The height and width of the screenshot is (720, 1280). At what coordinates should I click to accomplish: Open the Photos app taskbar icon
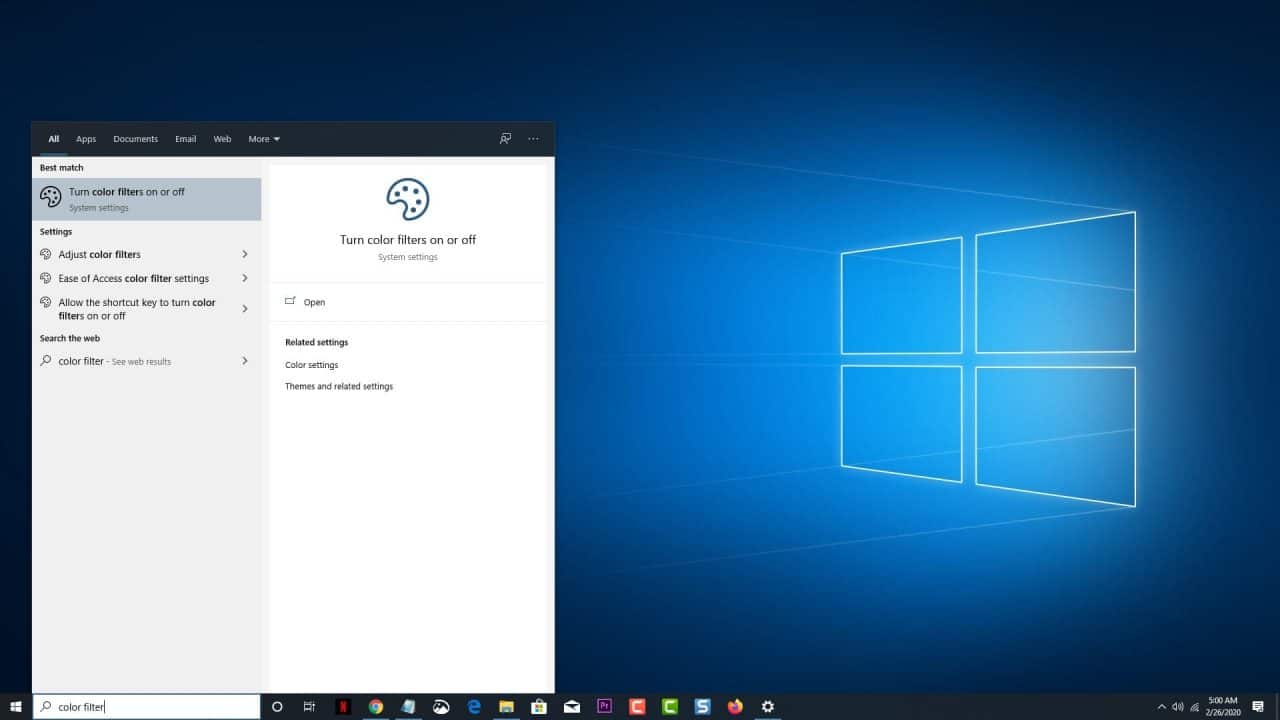pos(441,707)
